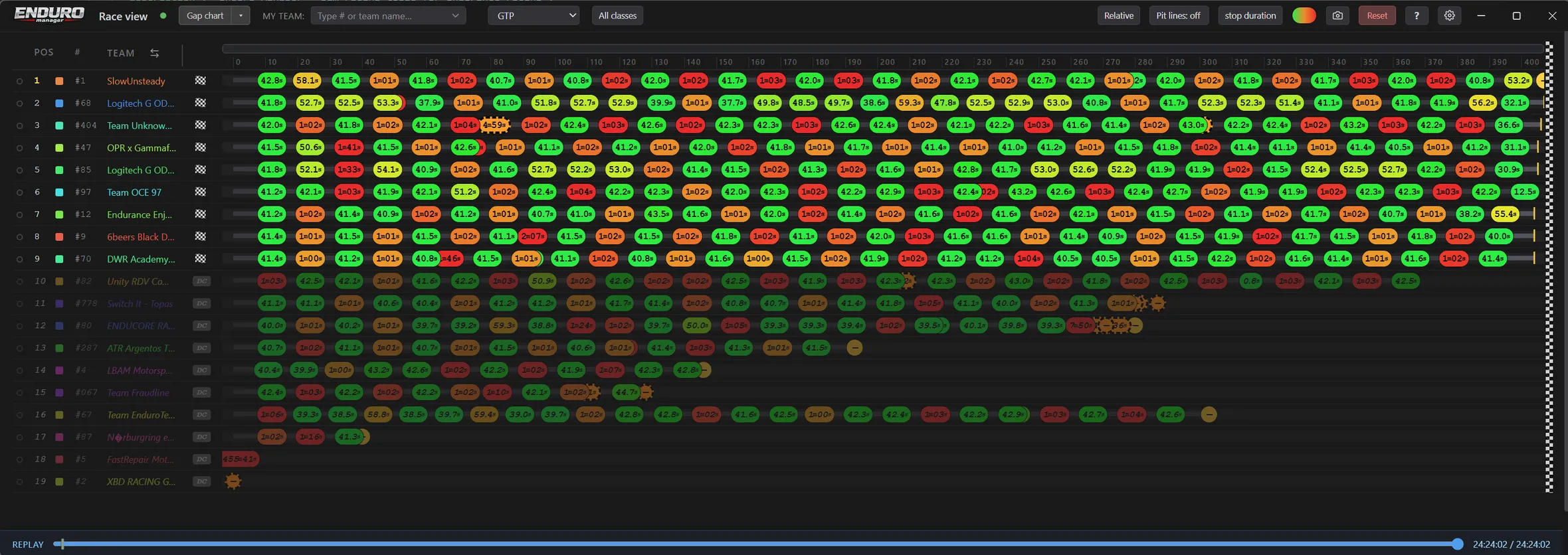Select the radio circle for SlowUnsteady row
The height and width of the screenshot is (555, 1568).
click(19, 81)
